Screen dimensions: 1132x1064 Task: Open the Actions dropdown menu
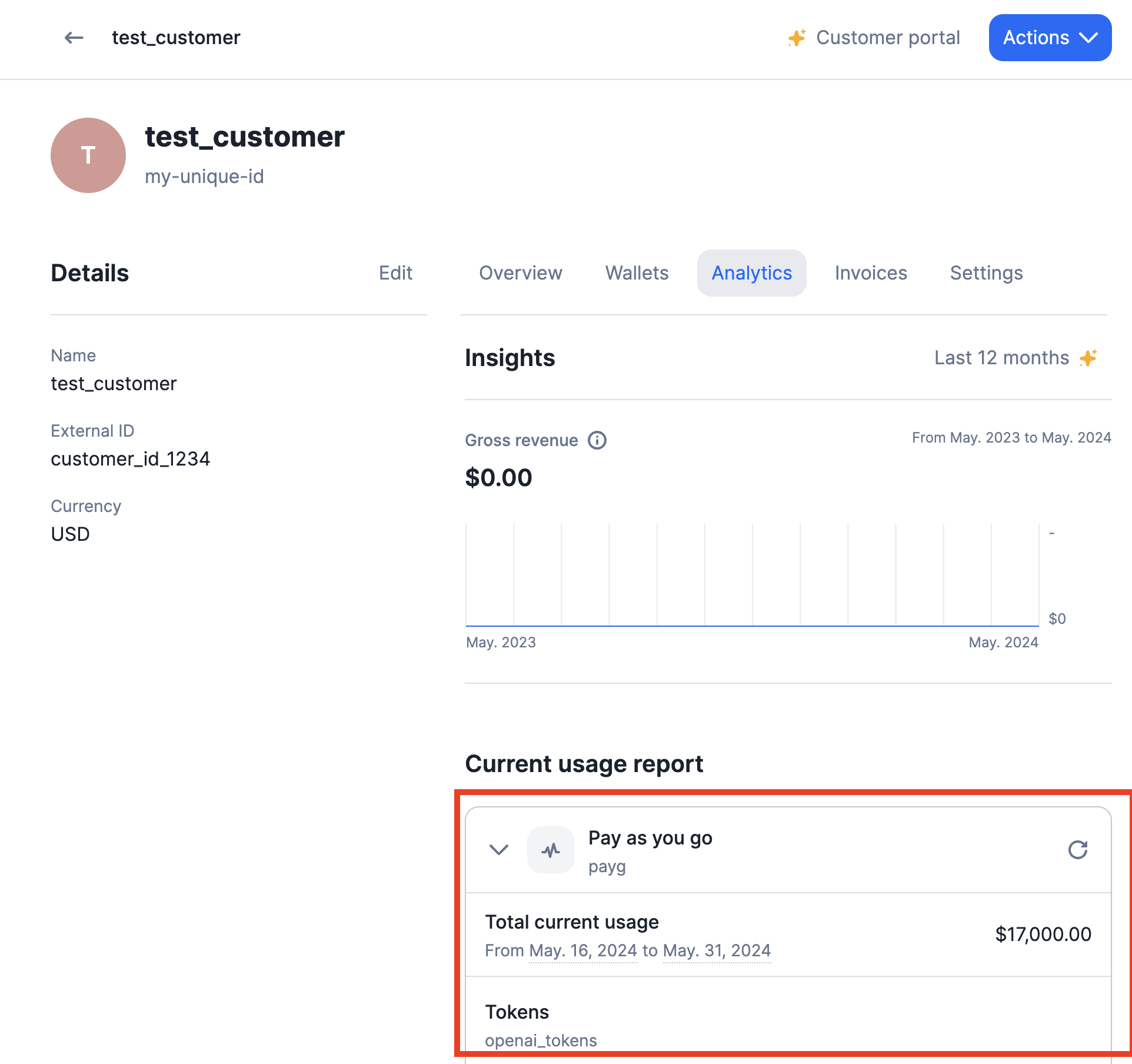[x=1050, y=38]
